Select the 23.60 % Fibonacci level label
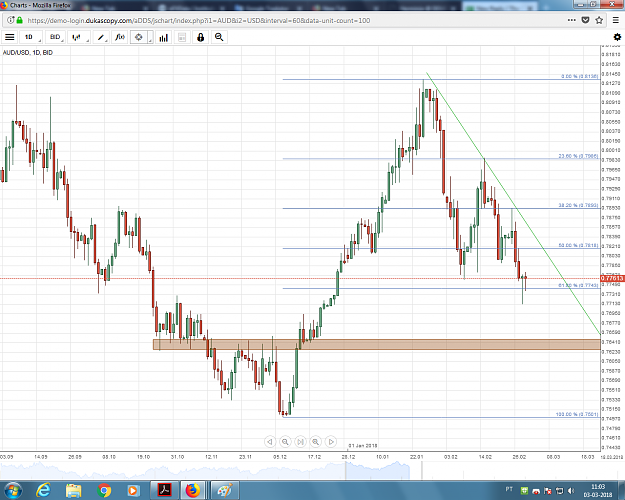Viewport: 625px width, 500px height. point(578,156)
